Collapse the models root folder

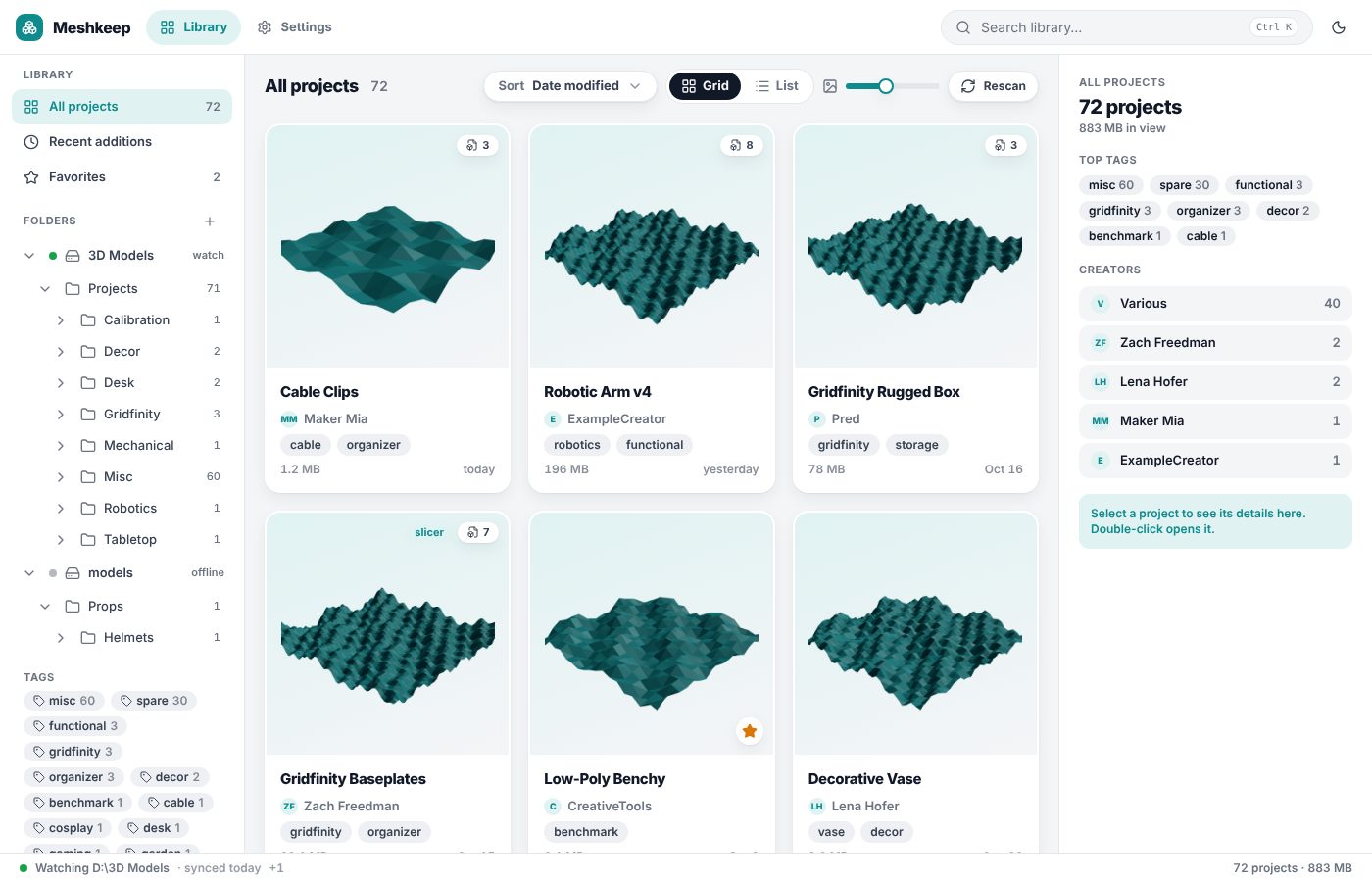tap(29, 573)
